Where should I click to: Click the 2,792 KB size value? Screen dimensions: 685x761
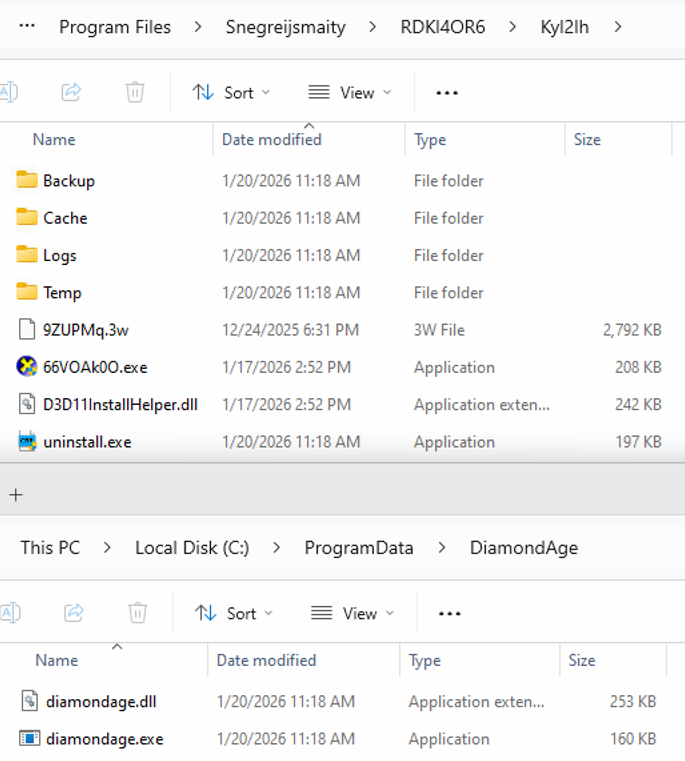632,330
